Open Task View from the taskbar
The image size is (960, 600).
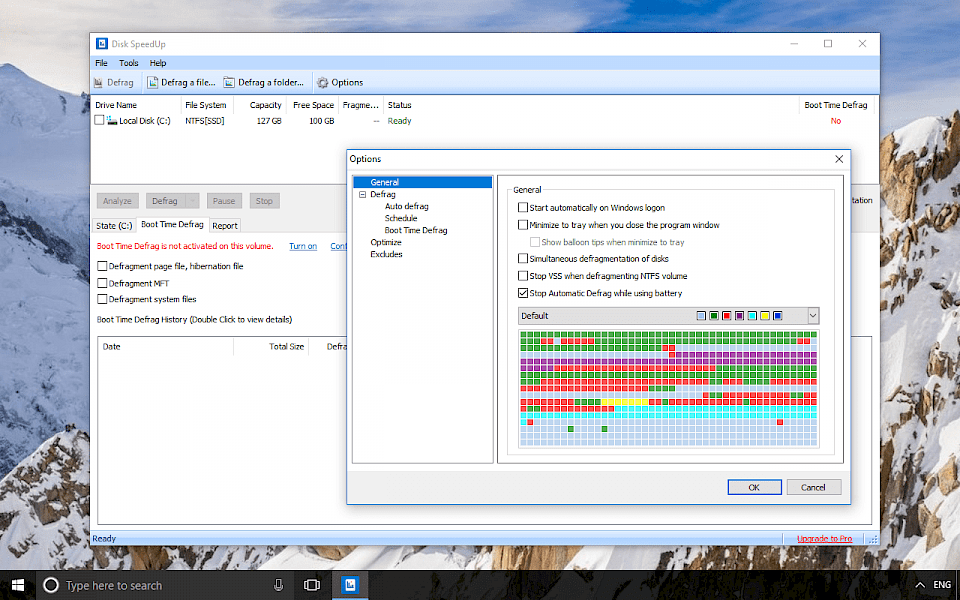[312, 585]
